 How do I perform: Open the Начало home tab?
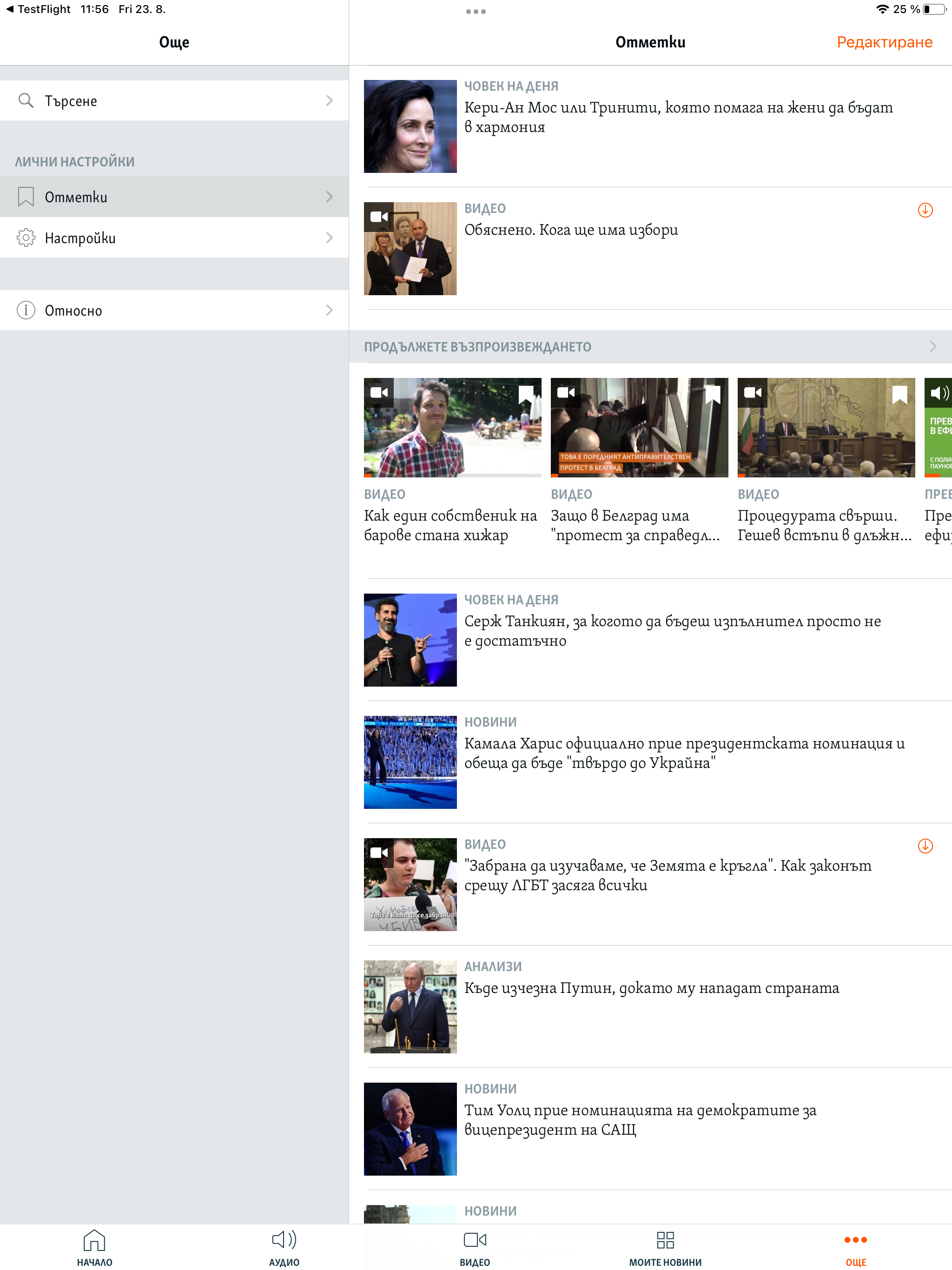95,1248
